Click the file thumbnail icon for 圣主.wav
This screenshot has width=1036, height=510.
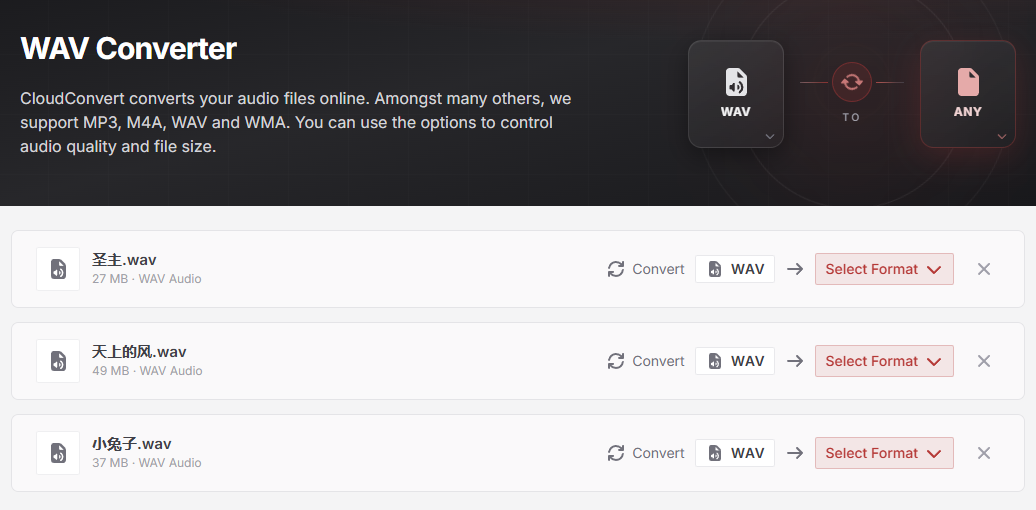pyautogui.click(x=58, y=269)
